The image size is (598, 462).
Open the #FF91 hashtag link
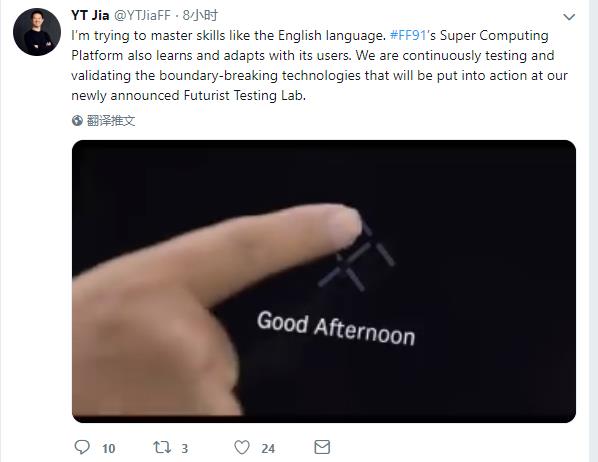coord(408,35)
